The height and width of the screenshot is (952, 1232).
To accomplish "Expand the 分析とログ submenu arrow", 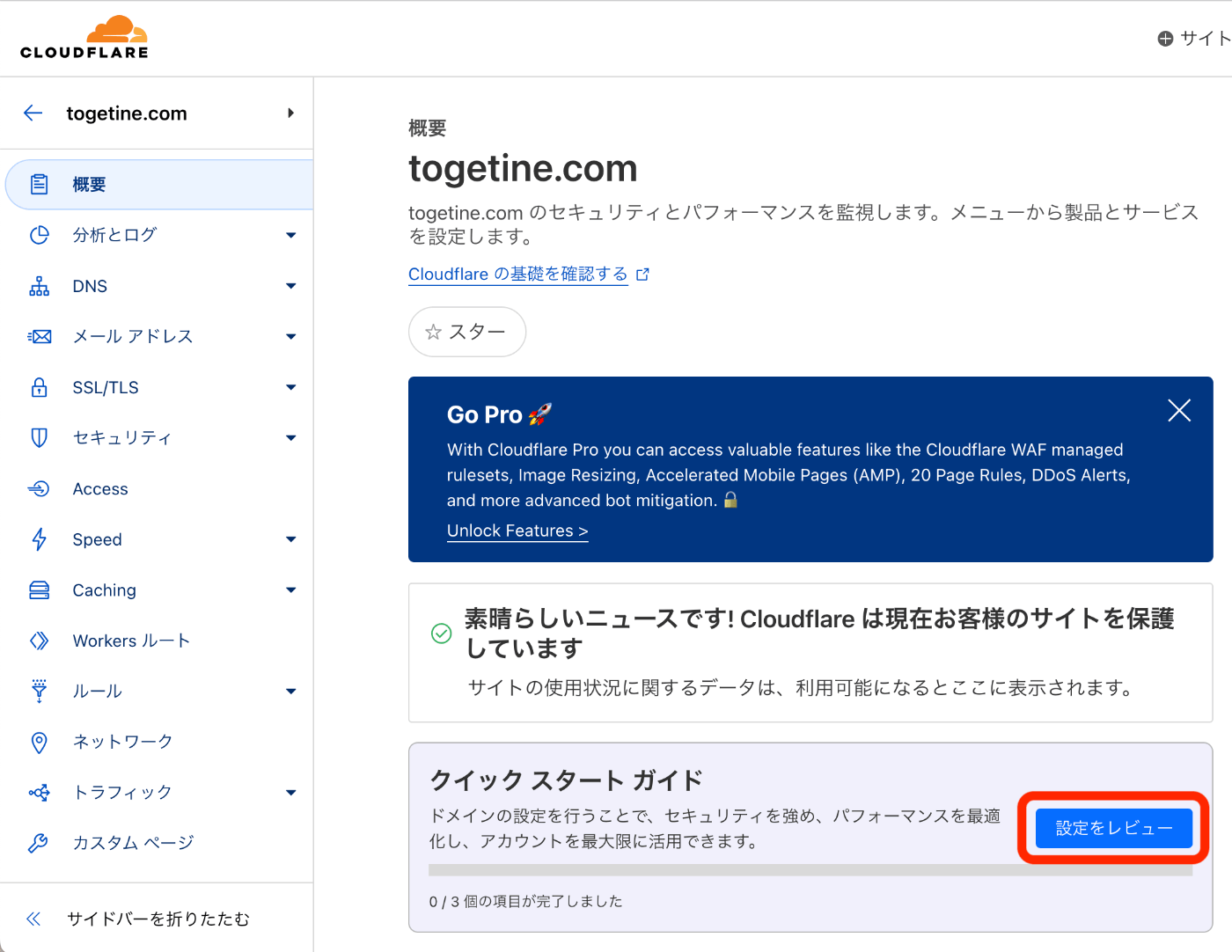I will point(291,235).
